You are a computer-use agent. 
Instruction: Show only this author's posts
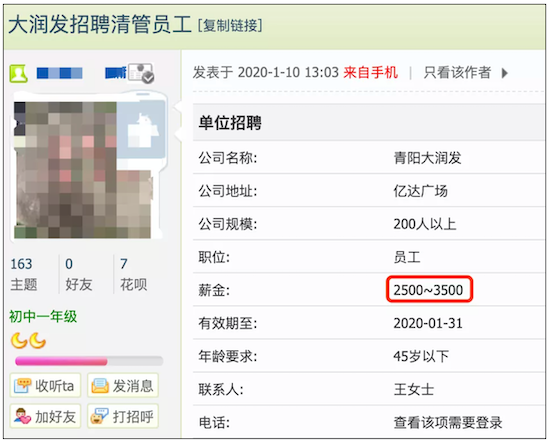point(457,73)
